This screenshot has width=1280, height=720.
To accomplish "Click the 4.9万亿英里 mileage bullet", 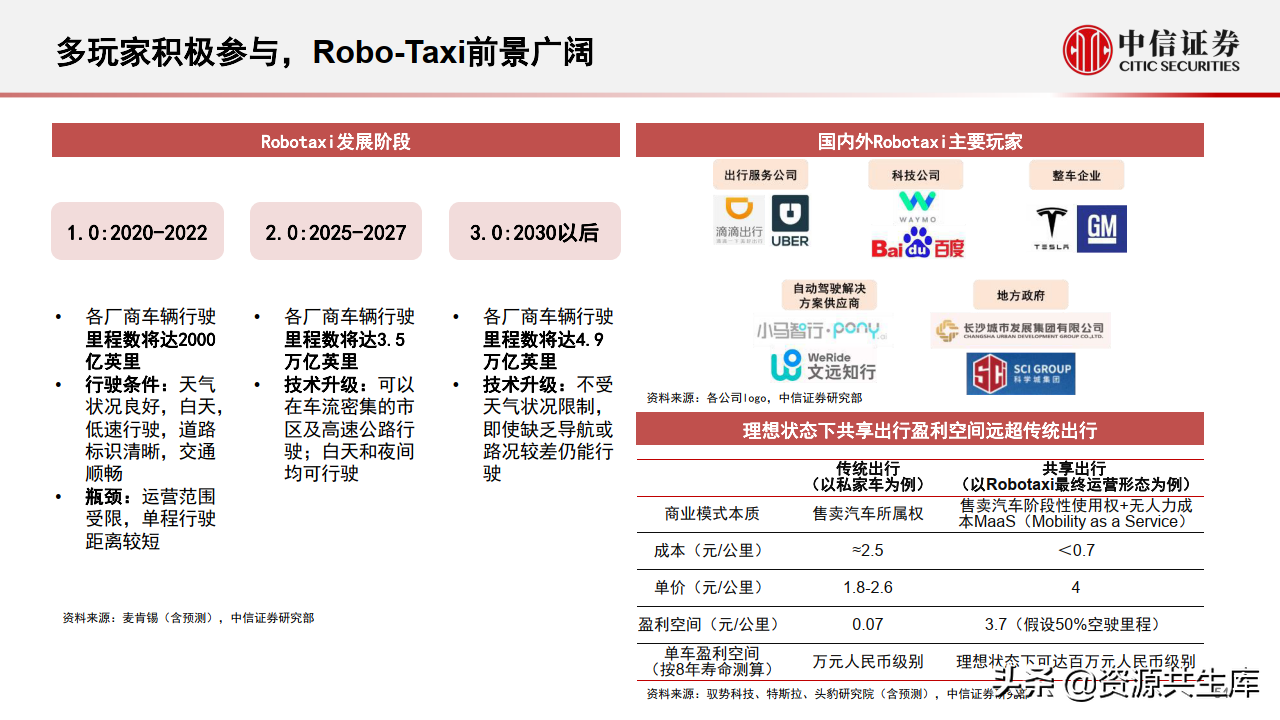I will (x=548, y=340).
